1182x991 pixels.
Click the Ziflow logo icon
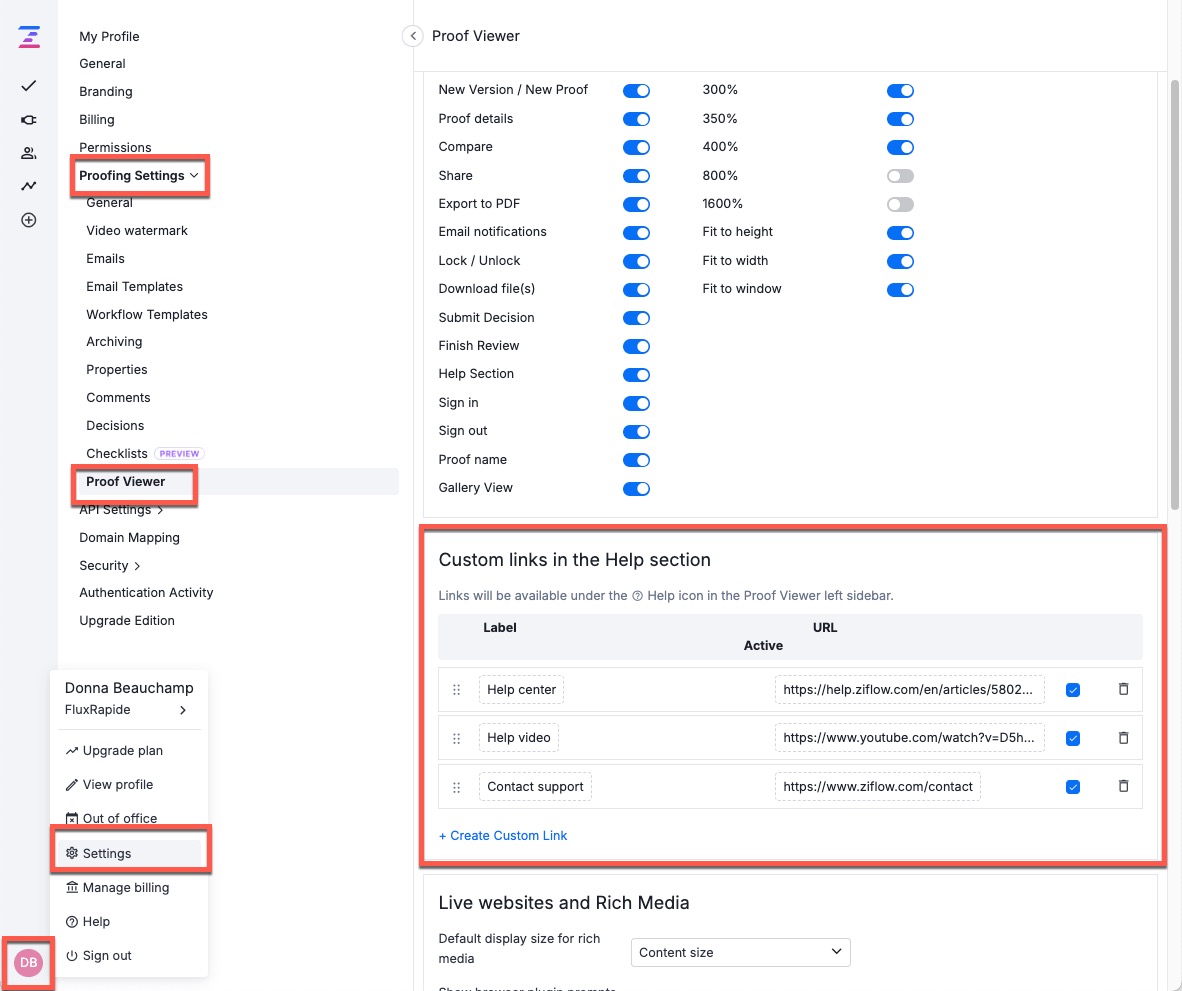click(29, 38)
